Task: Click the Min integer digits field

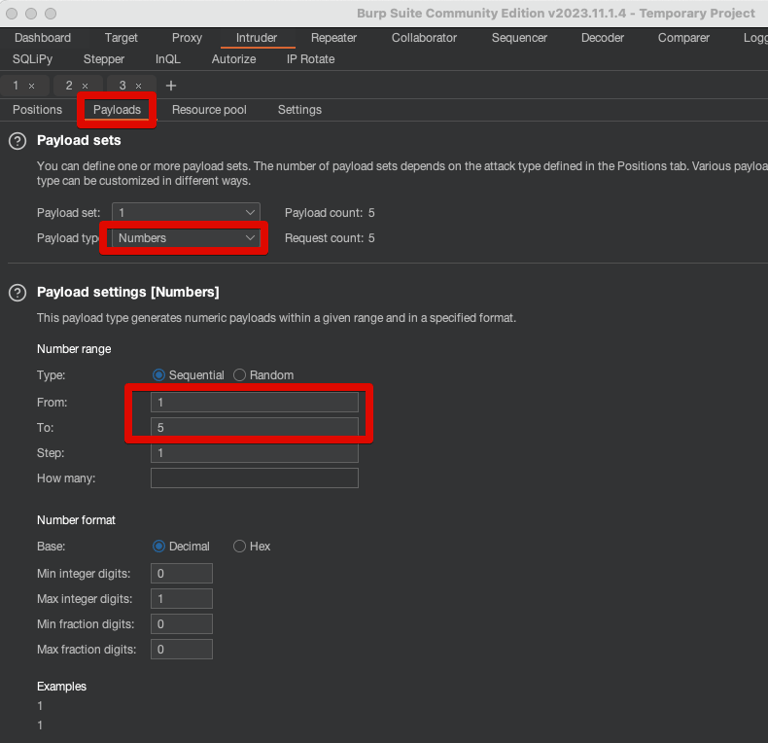Action: (x=182, y=574)
